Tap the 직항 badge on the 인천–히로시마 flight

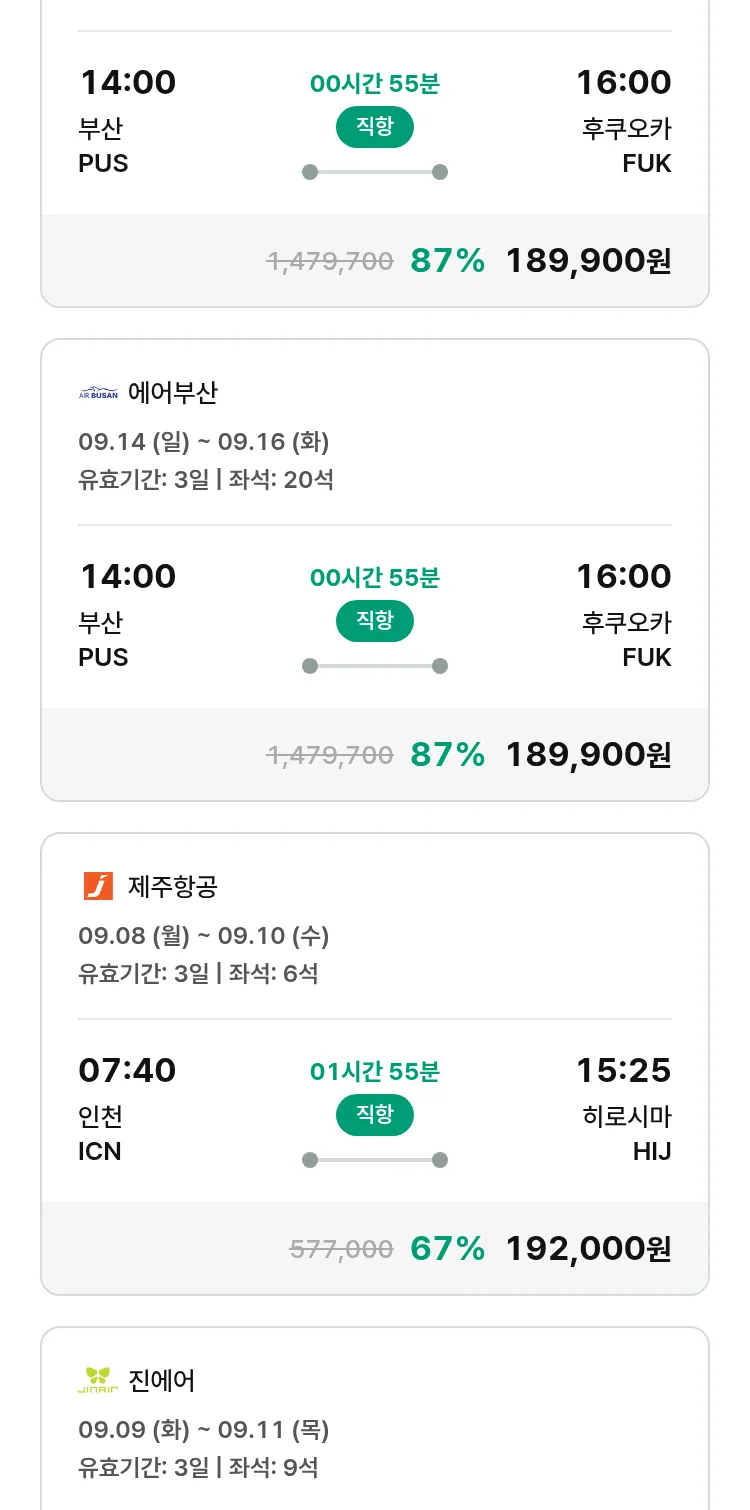(375, 1115)
